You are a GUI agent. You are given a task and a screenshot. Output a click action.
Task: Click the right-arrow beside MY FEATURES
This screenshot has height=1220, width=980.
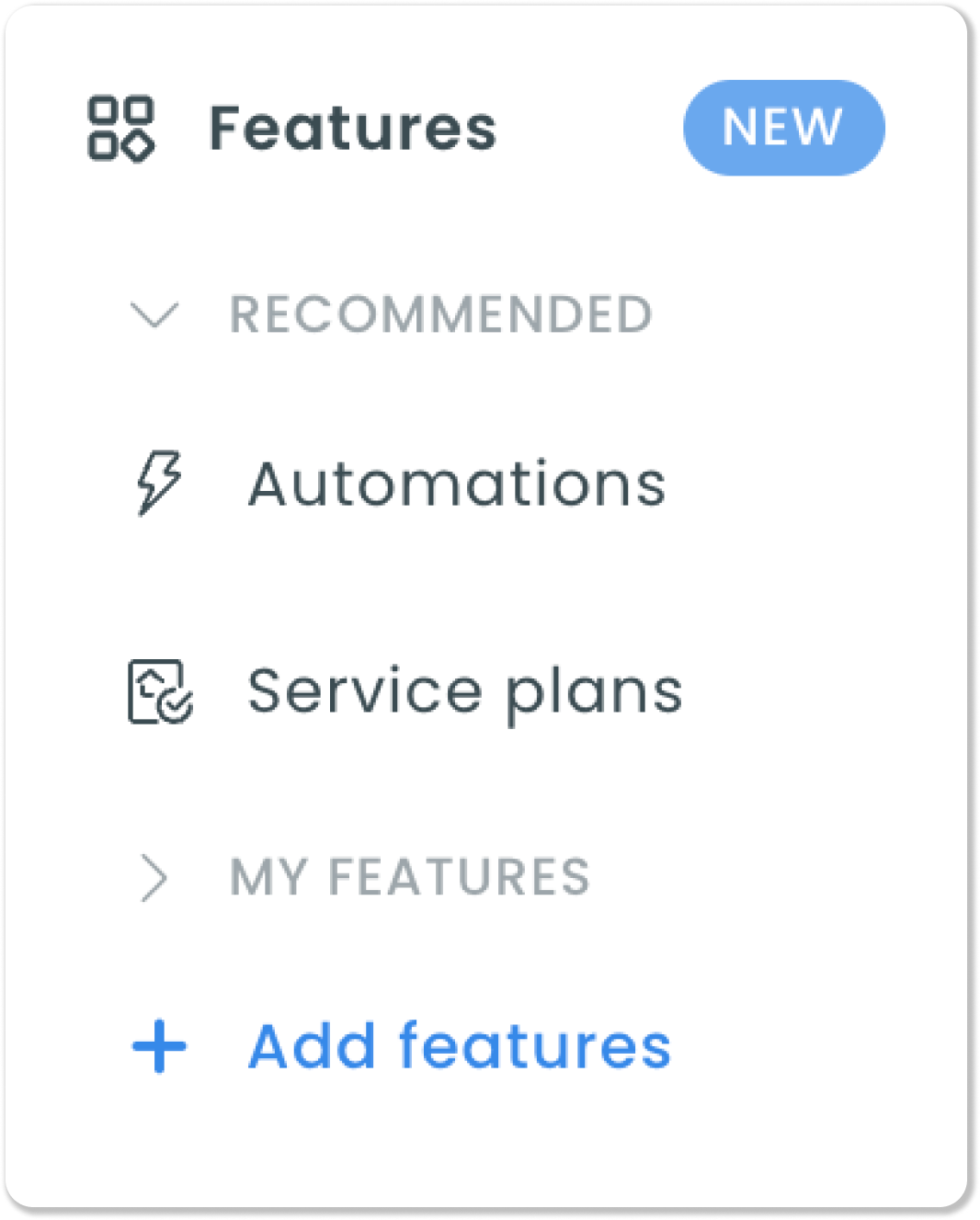point(154,876)
